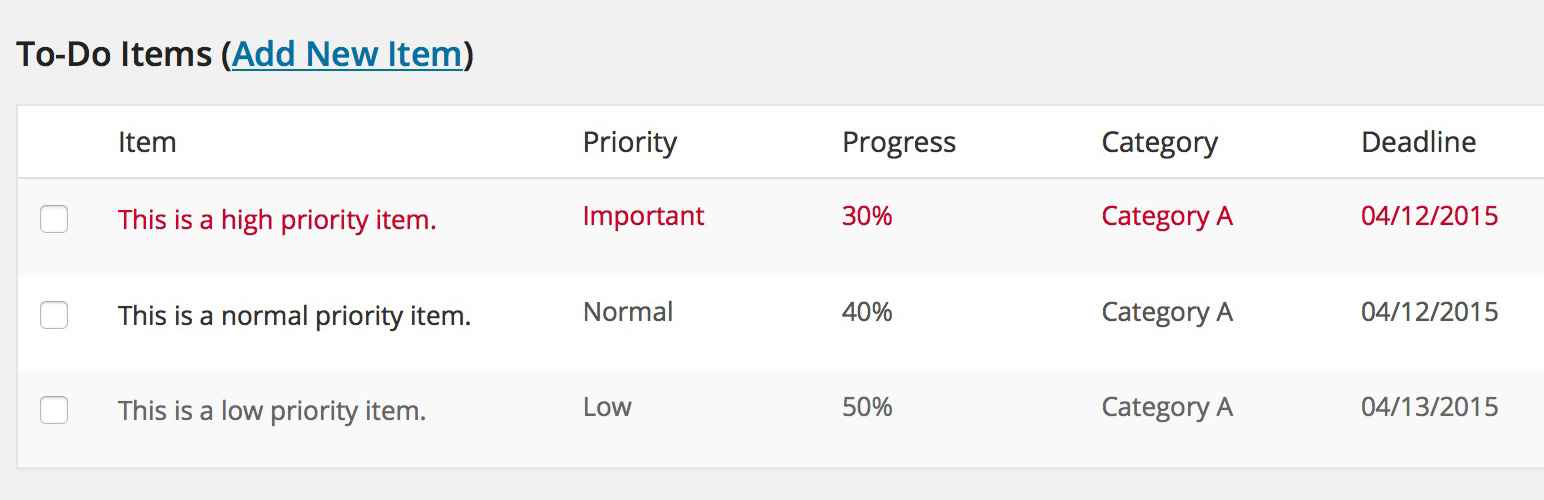Click the 04/13/2015 deadline date

point(1430,407)
